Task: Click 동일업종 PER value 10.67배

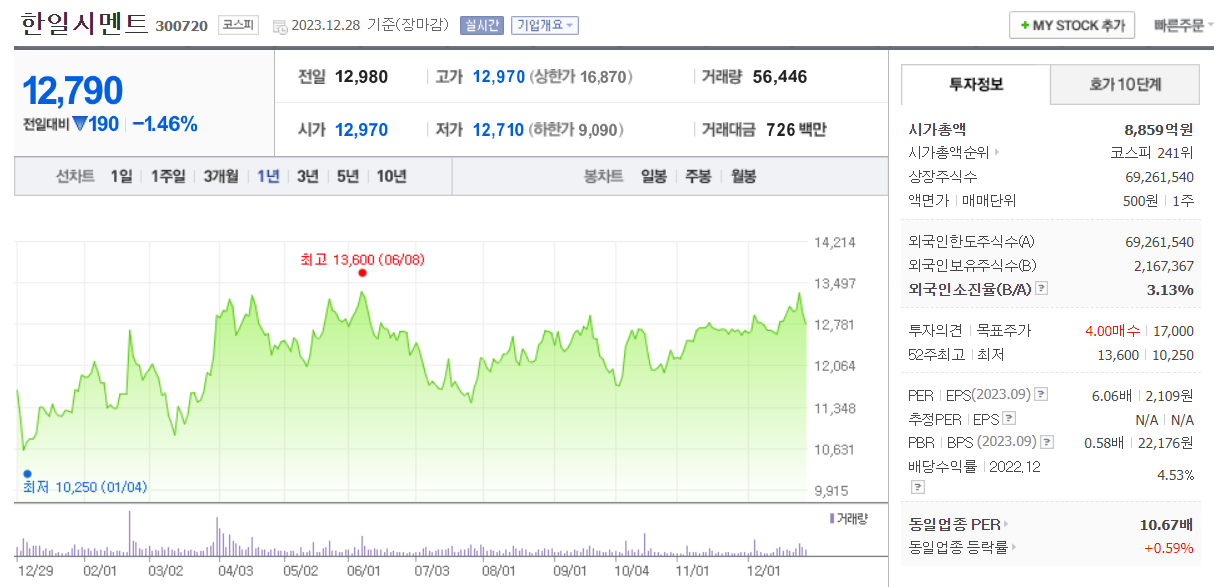Action: pyautogui.click(x=1166, y=524)
